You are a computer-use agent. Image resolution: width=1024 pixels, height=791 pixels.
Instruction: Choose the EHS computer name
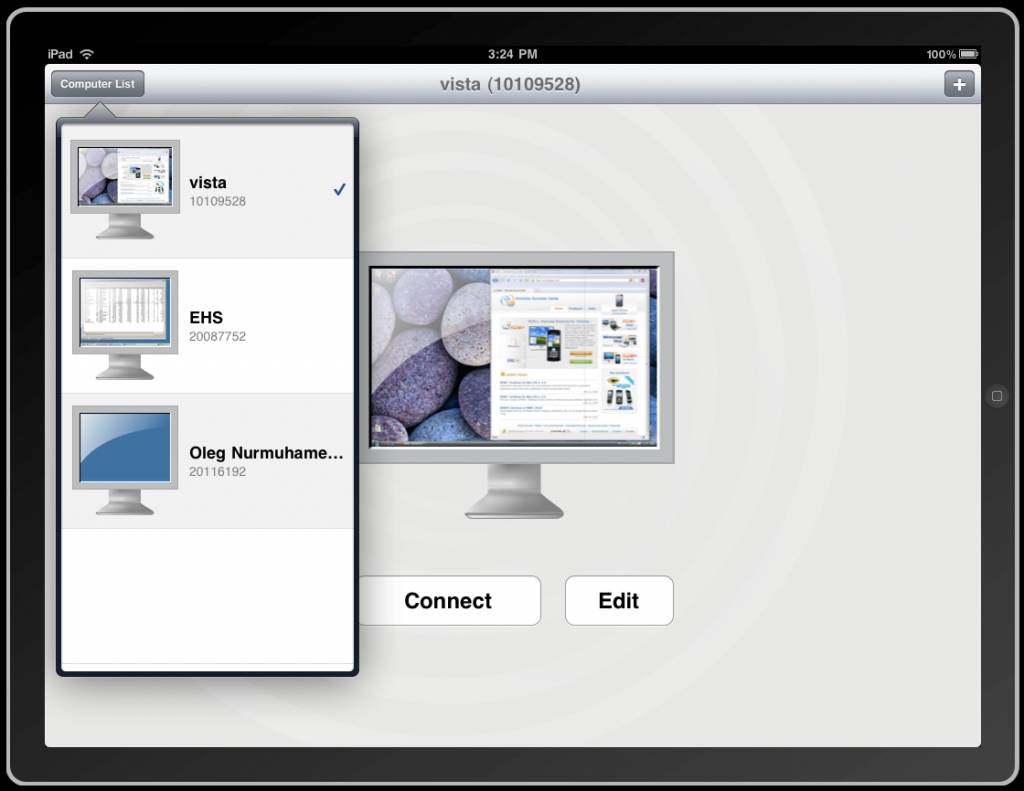[x=206, y=317]
